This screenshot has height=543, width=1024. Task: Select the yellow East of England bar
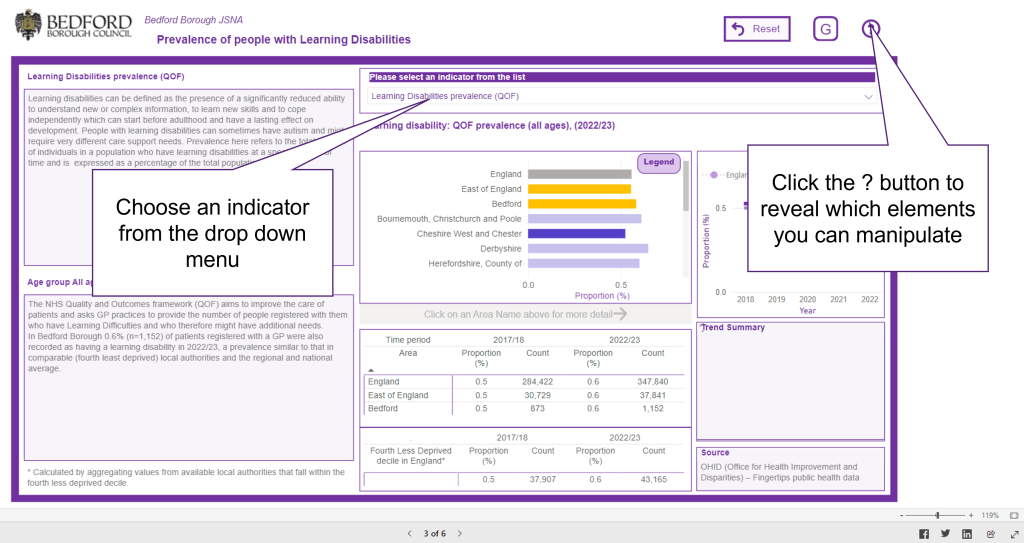click(x=579, y=189)
